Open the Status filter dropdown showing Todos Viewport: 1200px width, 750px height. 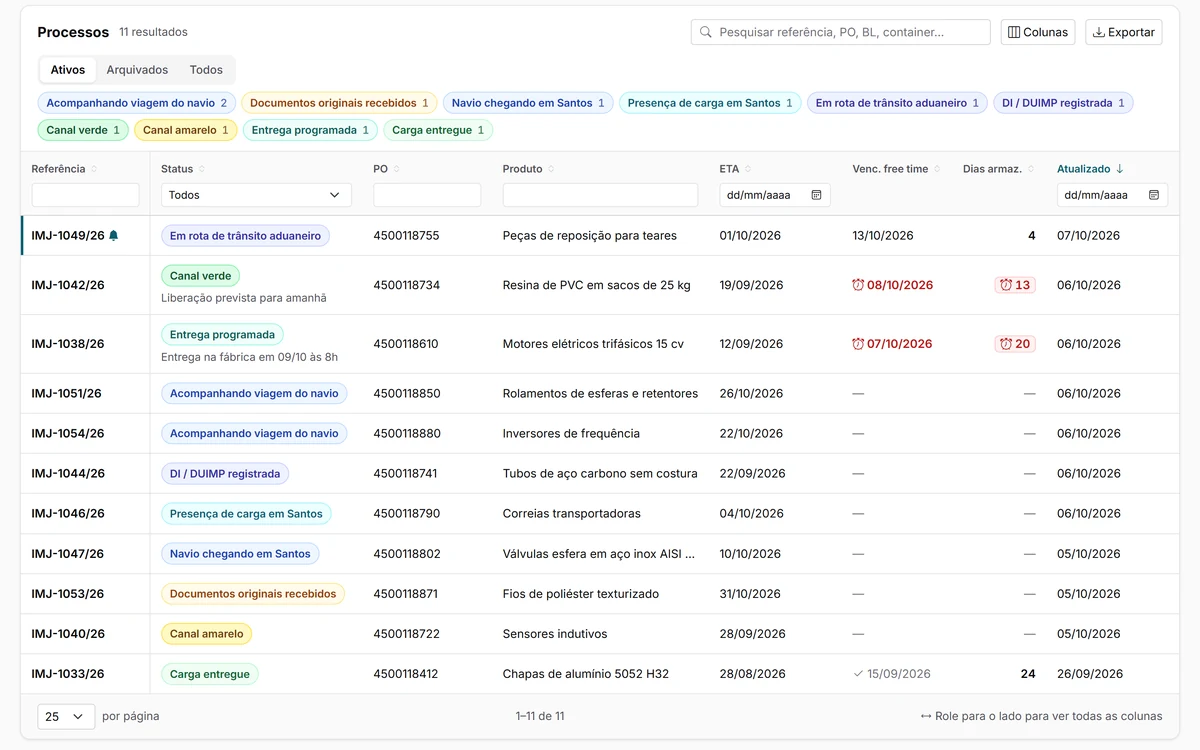point(256,195)
